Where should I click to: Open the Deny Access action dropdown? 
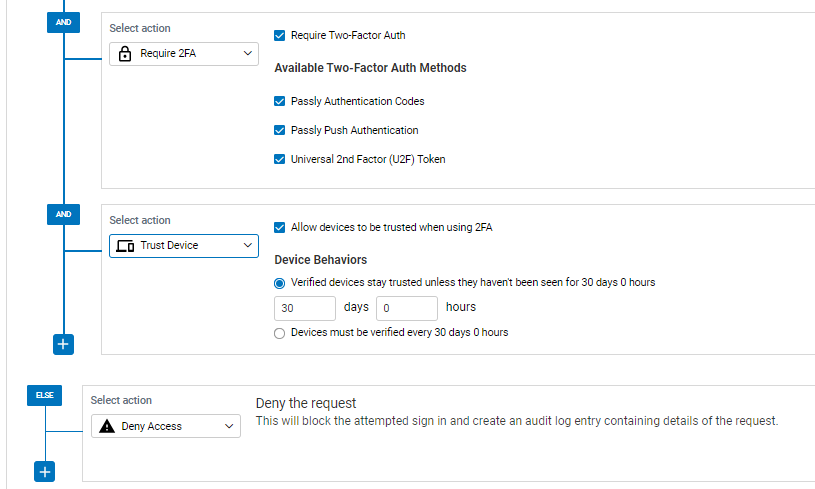click(166, 426)
